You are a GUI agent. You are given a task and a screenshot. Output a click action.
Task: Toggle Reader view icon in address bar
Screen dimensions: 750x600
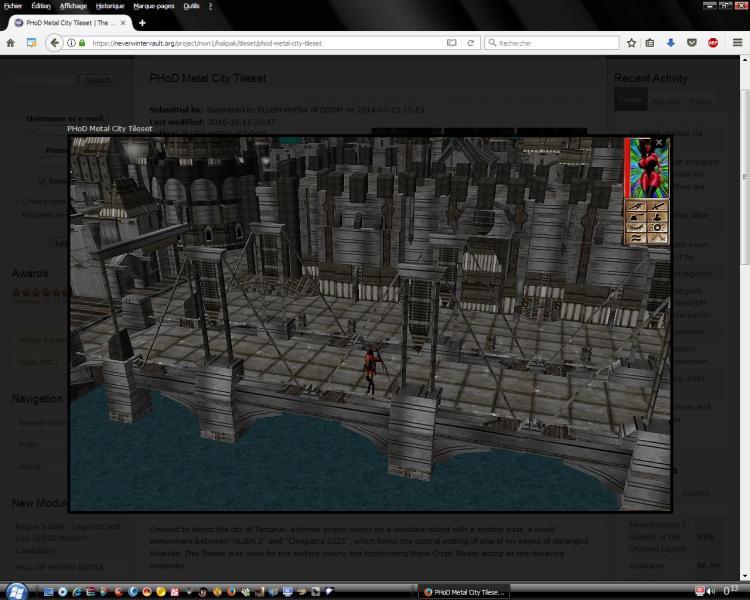(x=452, y=43)
